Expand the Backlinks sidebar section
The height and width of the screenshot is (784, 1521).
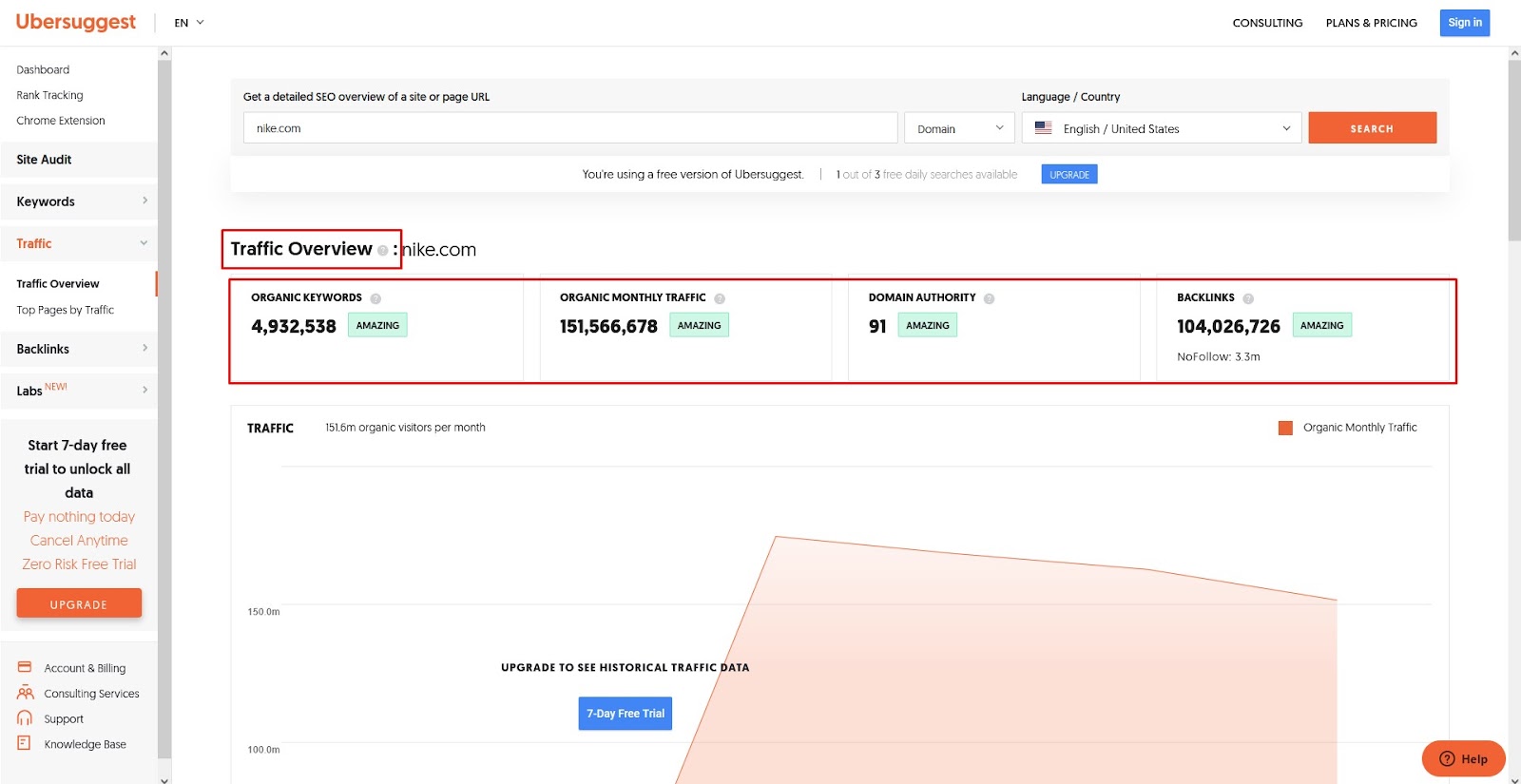[x=79, y=349]
